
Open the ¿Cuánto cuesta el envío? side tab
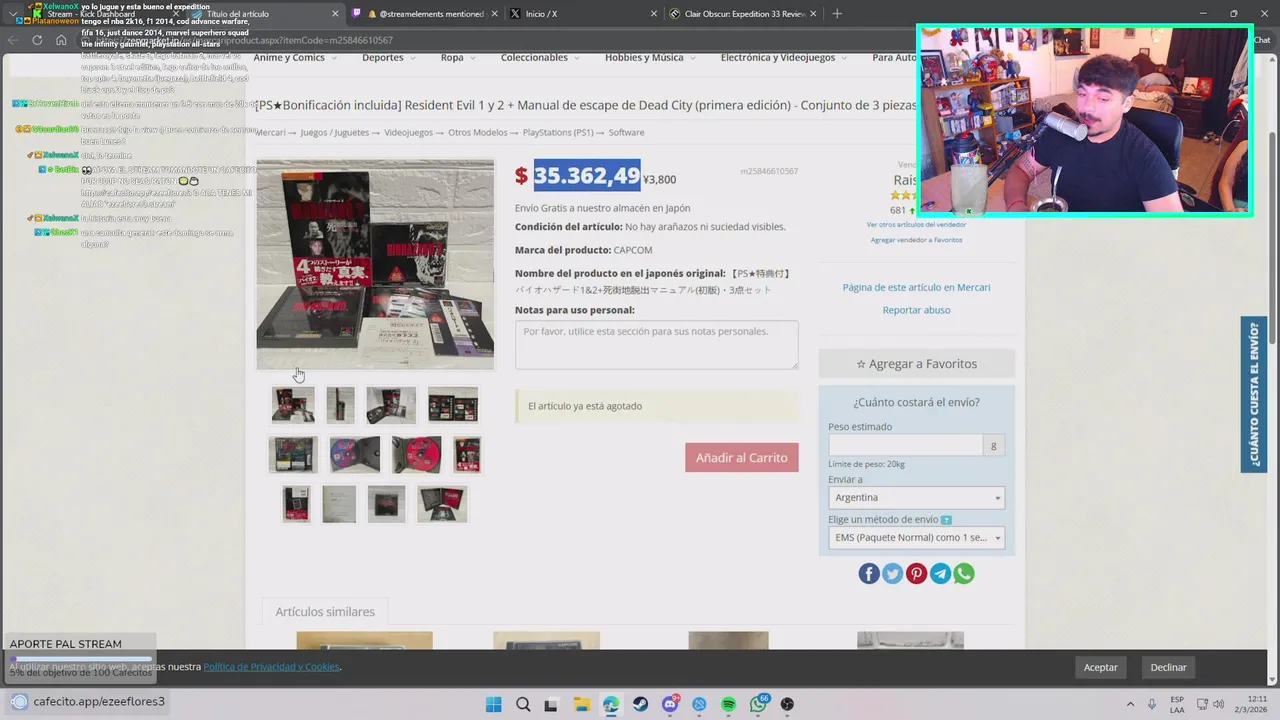point(1254,394)
